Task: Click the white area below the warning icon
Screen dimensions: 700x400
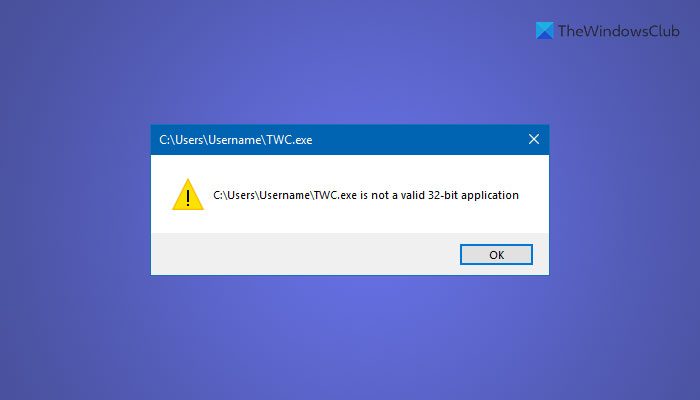Action: (x=187, y=222)
